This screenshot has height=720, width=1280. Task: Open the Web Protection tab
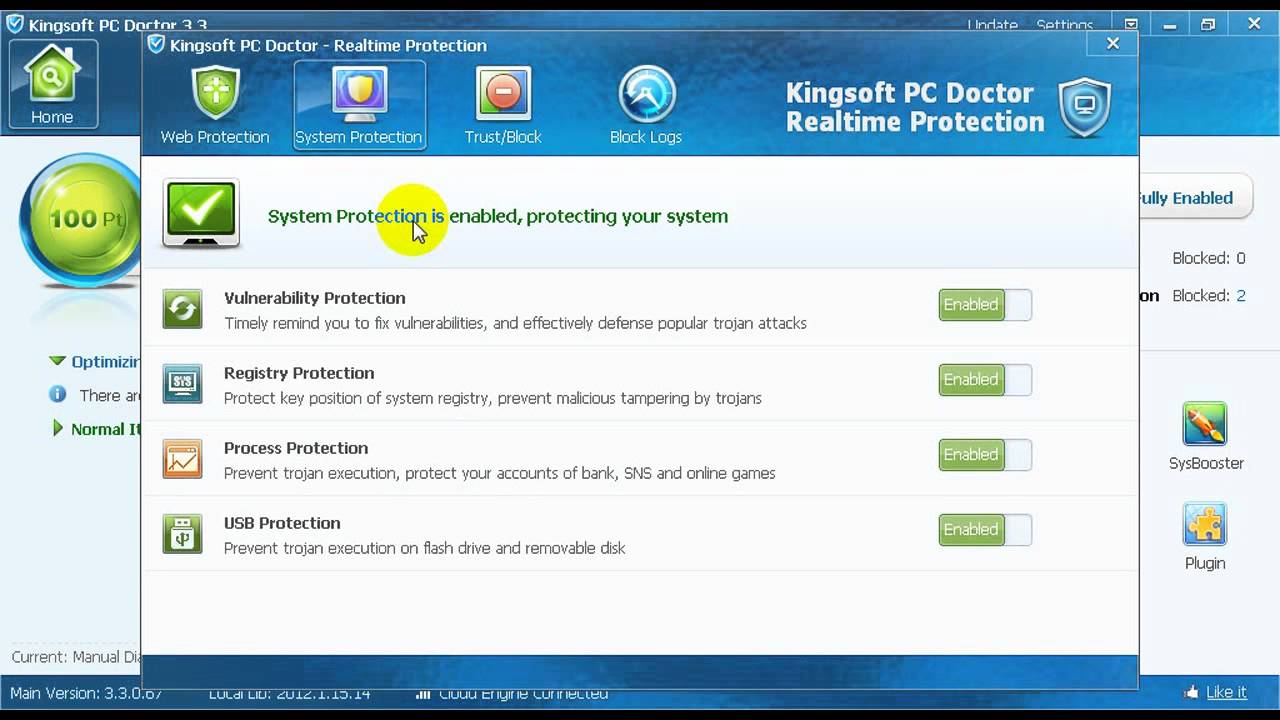[215, 106]
